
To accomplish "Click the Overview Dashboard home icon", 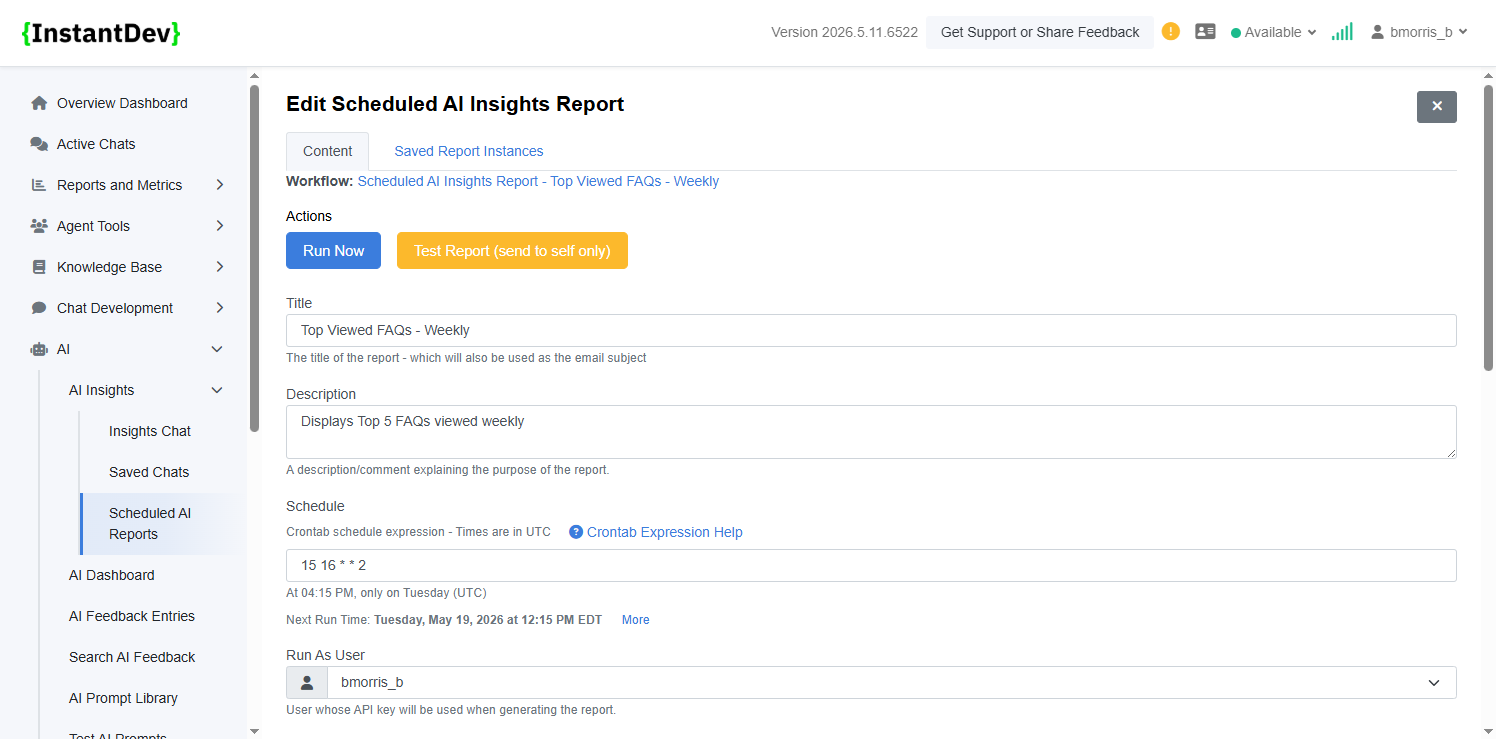I will pyautogui.click(x=39, y=103).
